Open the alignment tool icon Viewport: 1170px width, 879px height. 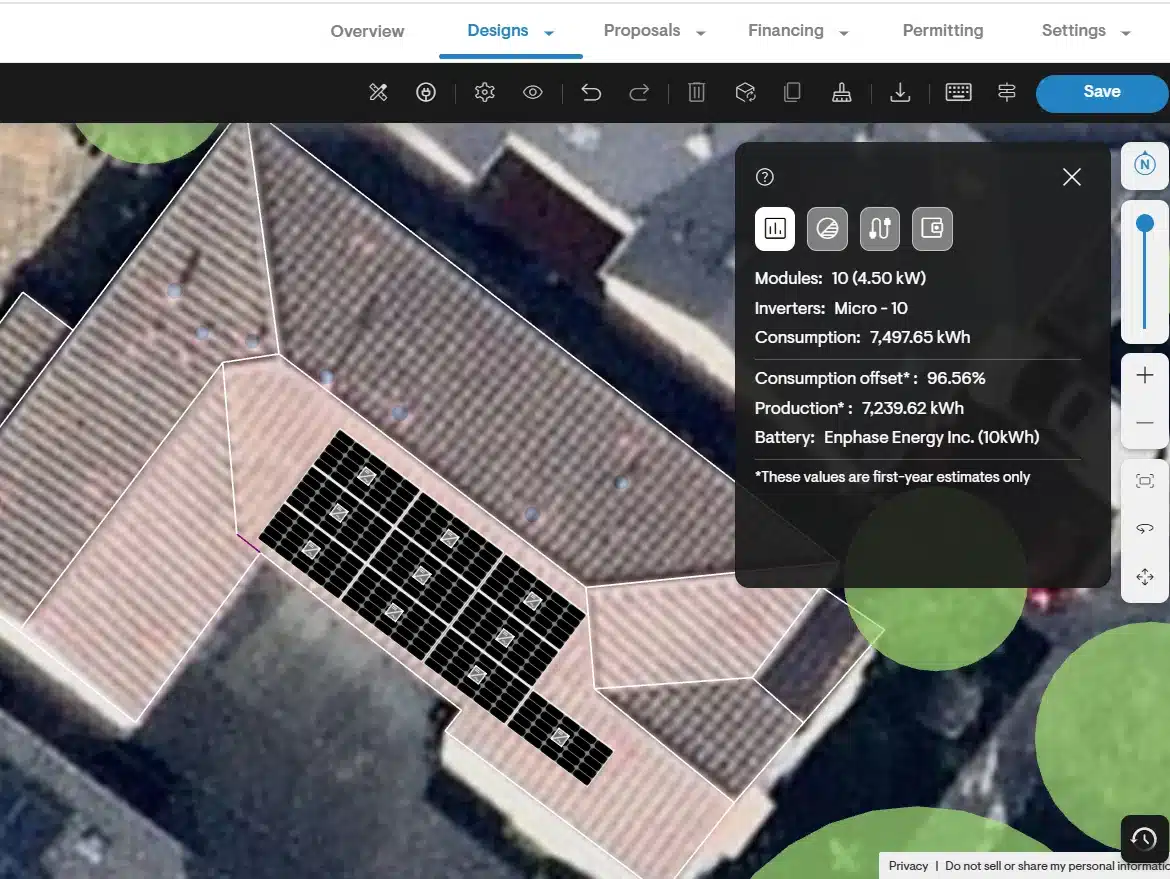click(1007, 92)
